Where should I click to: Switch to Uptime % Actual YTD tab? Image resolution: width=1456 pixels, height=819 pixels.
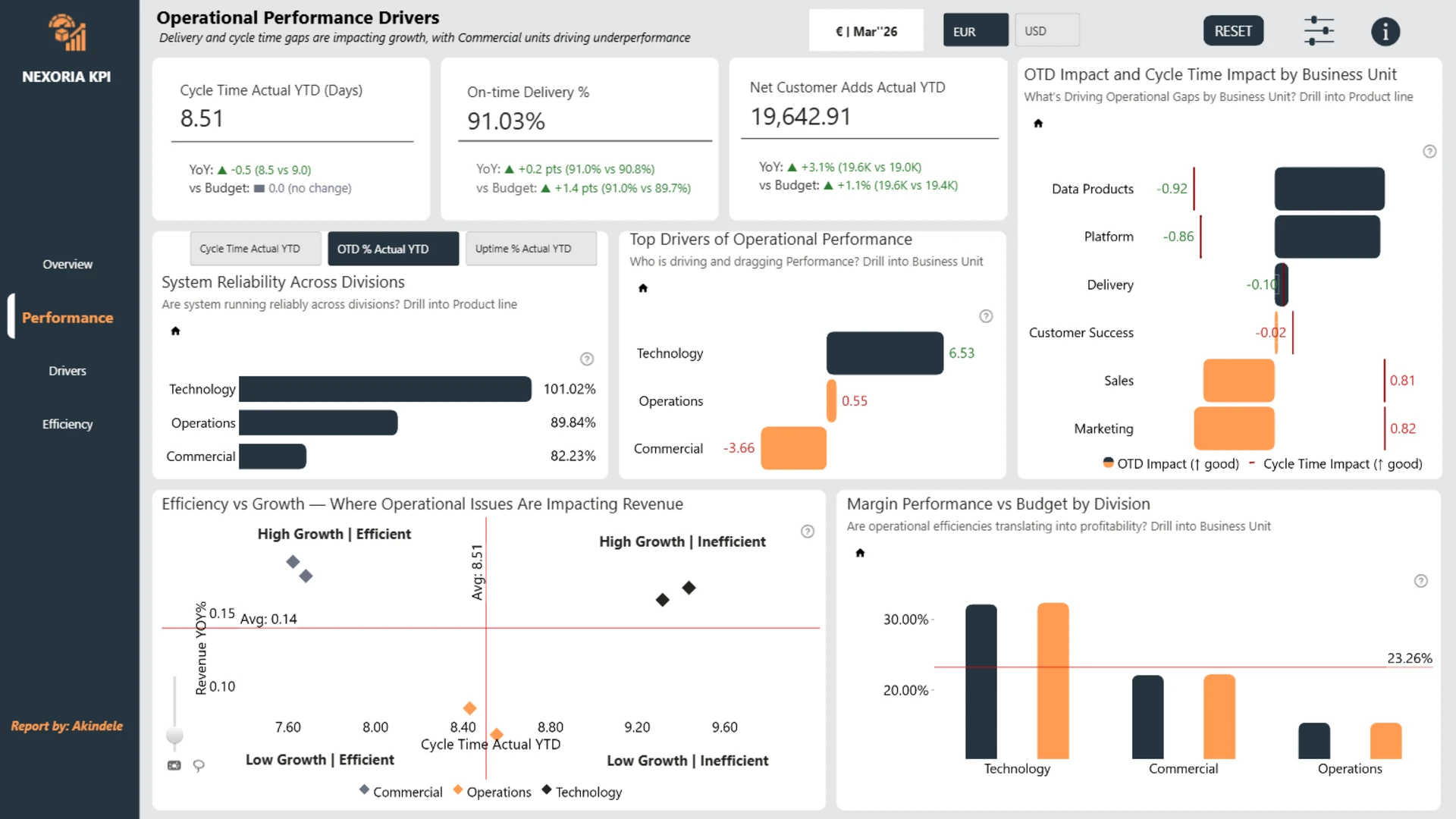tap(530, 249)
